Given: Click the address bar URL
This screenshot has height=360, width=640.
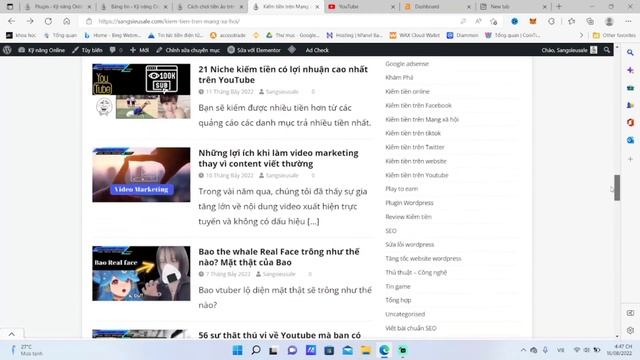Looking at the screenshot, I should click(x=169, y=21).
